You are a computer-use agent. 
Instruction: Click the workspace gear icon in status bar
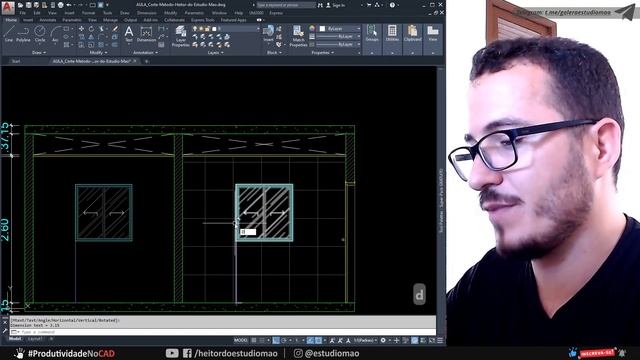click(383, 340)
